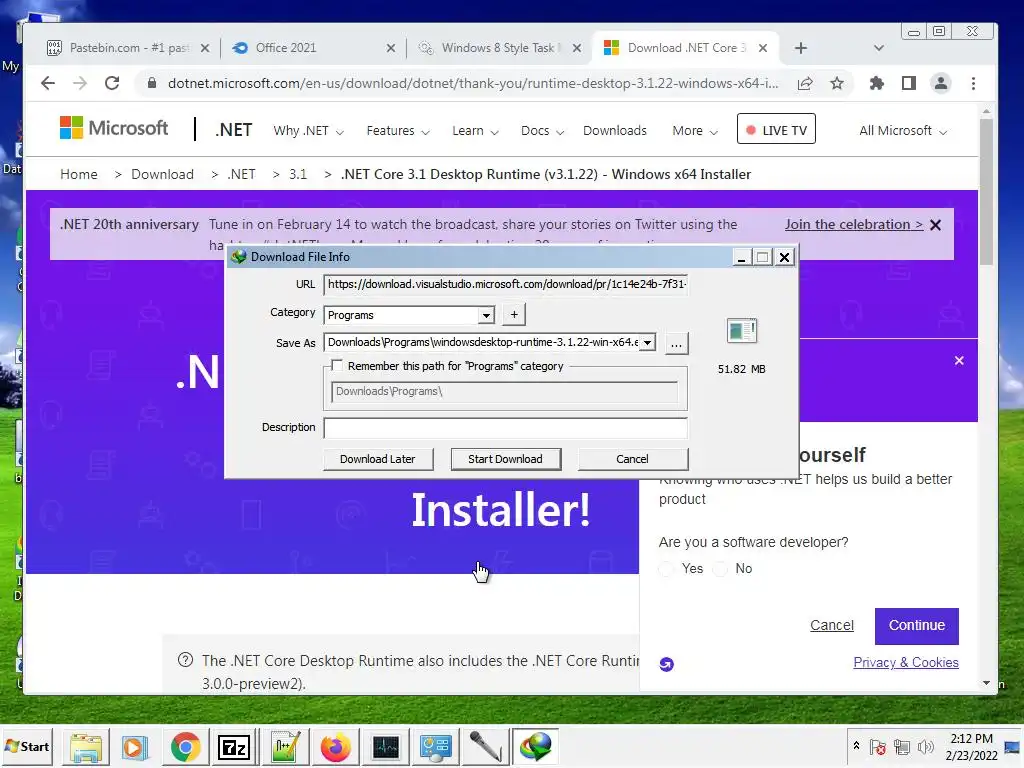Open Chrome side panel icon
Image resolution: width=1024 pixels, height=768 pixels.
tap(908, 83)
